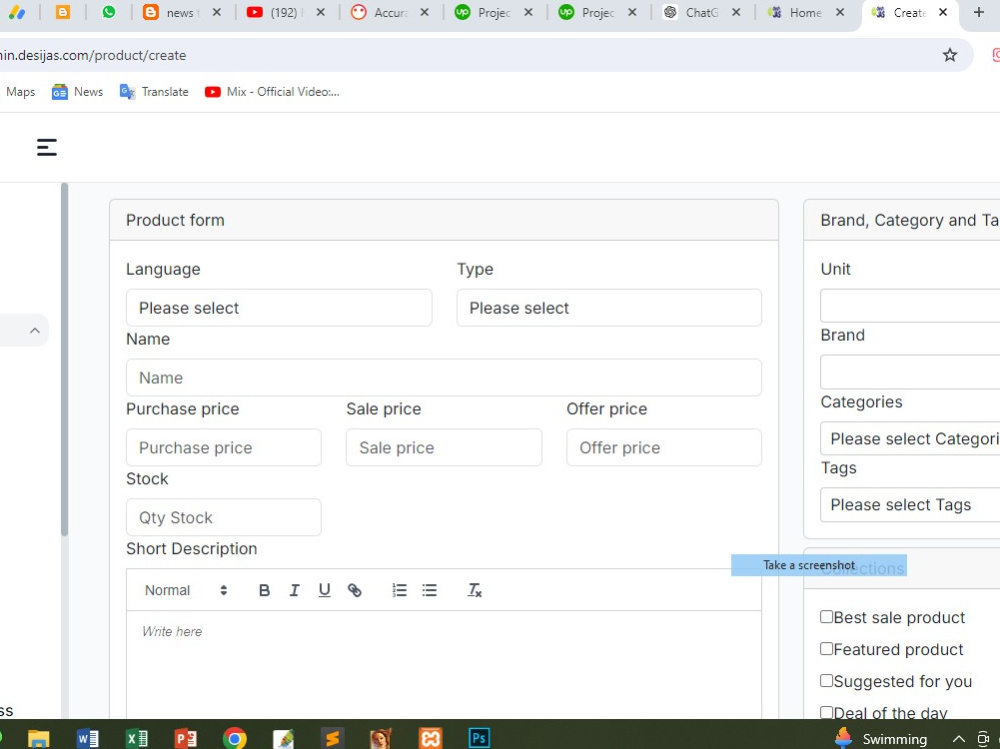Insert a hyperlink in the Short Description editor
The height and width of the screenshot is (749, 1000).
354,589
